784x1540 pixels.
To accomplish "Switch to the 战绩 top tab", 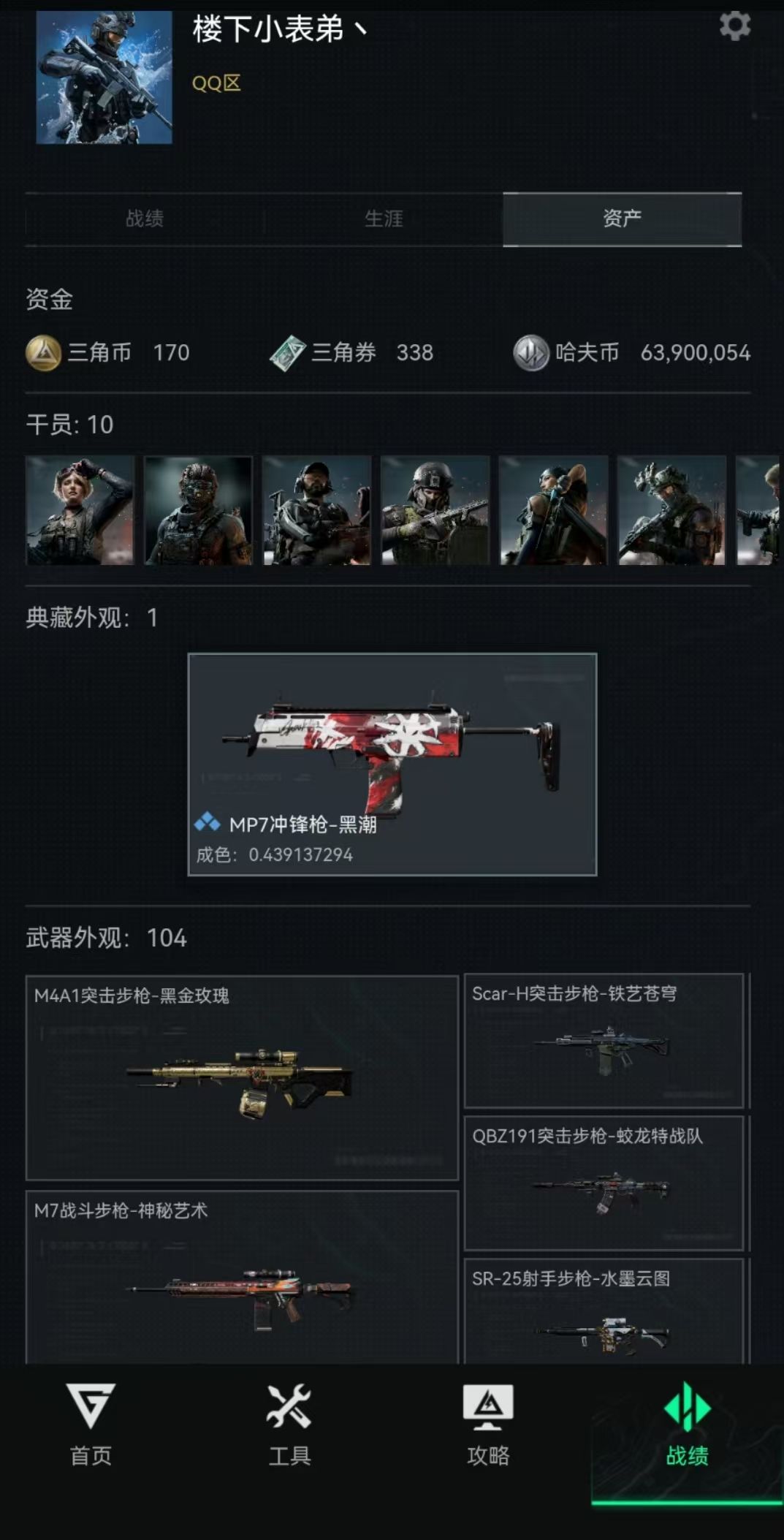I will (145, 219).
